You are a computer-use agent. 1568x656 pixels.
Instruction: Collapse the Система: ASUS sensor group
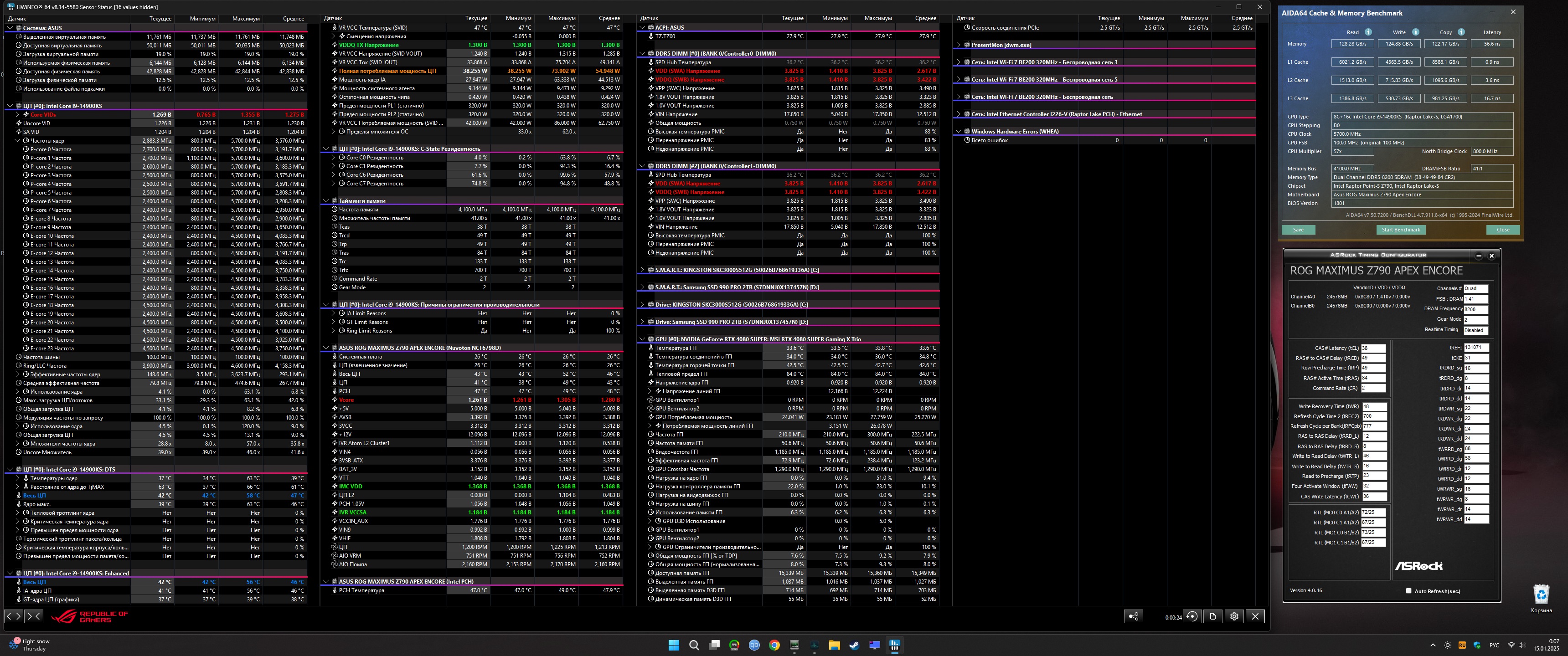coord(10,28)
